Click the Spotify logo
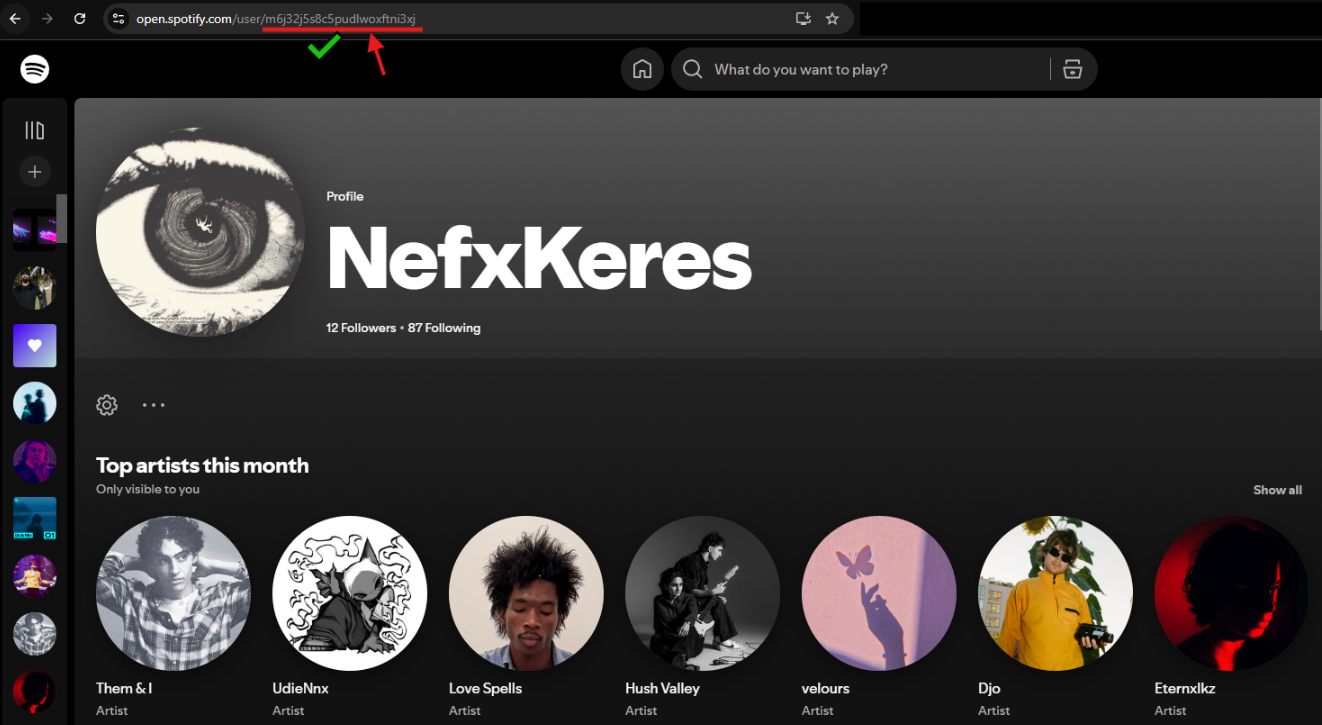The image size is (1322, 725). pos(35,69)
